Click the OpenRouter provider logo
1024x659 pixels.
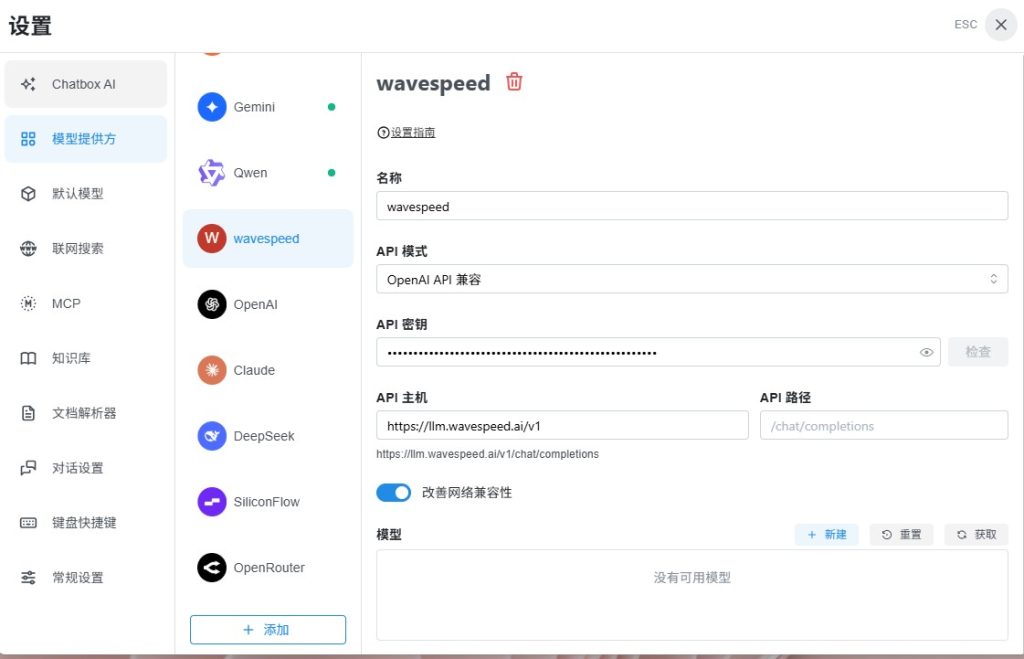(212, 568)
